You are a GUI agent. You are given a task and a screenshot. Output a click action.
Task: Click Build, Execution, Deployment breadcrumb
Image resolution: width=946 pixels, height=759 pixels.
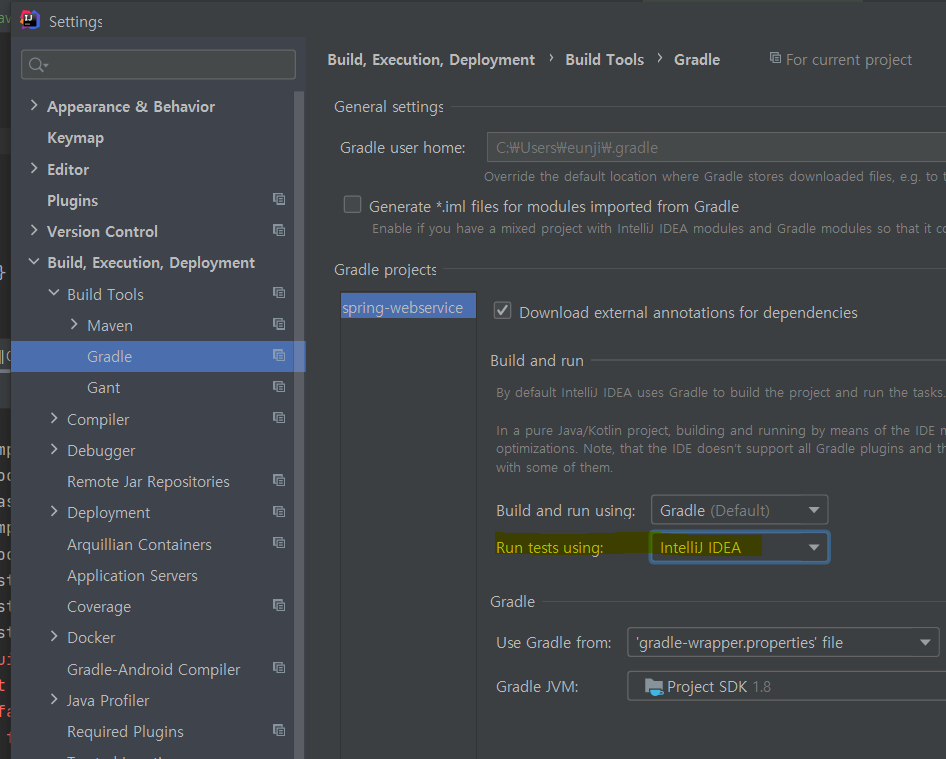click(x=431, y=60)
